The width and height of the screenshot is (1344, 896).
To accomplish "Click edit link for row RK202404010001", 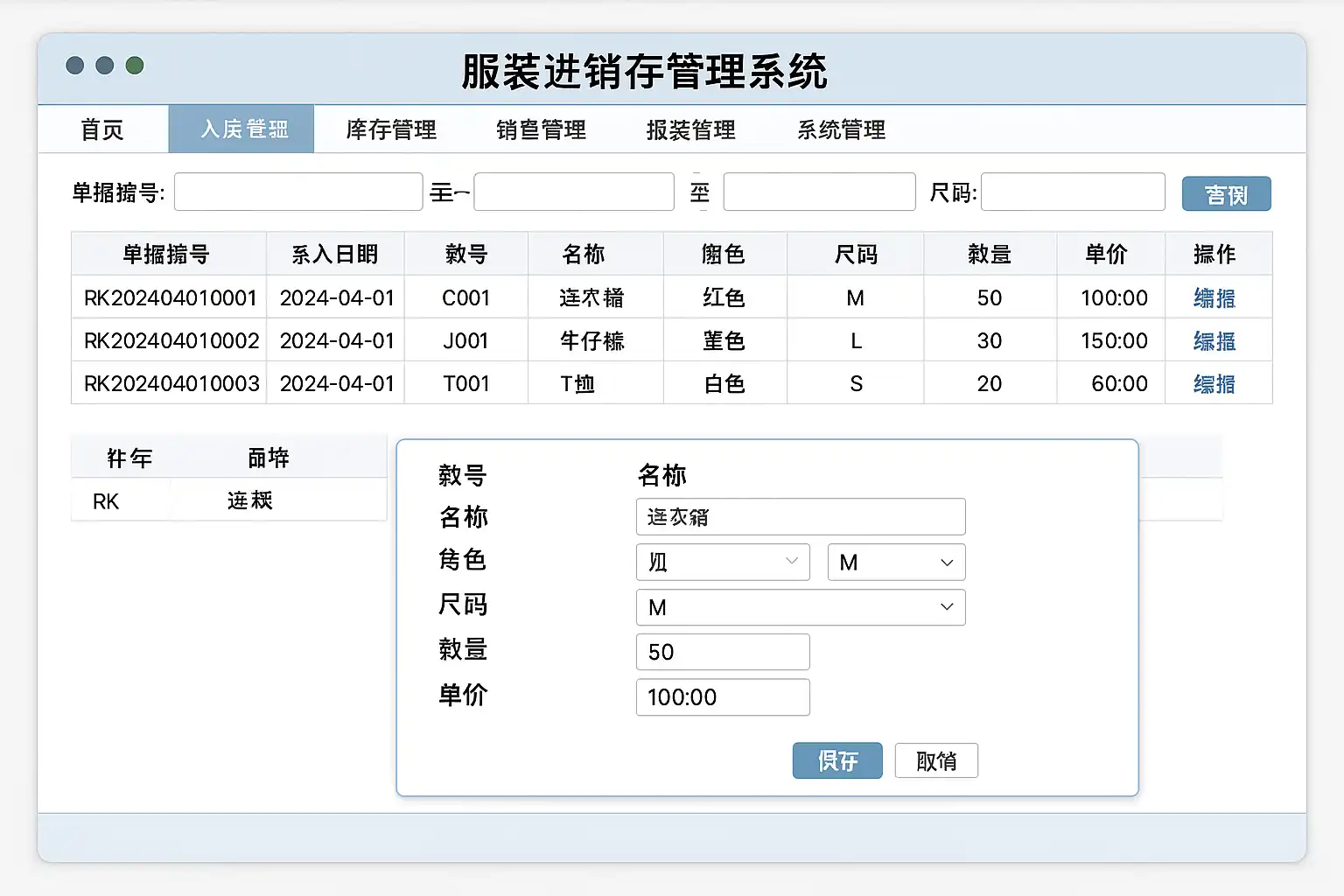I will pyautogui.click(x=1214, y=298).
